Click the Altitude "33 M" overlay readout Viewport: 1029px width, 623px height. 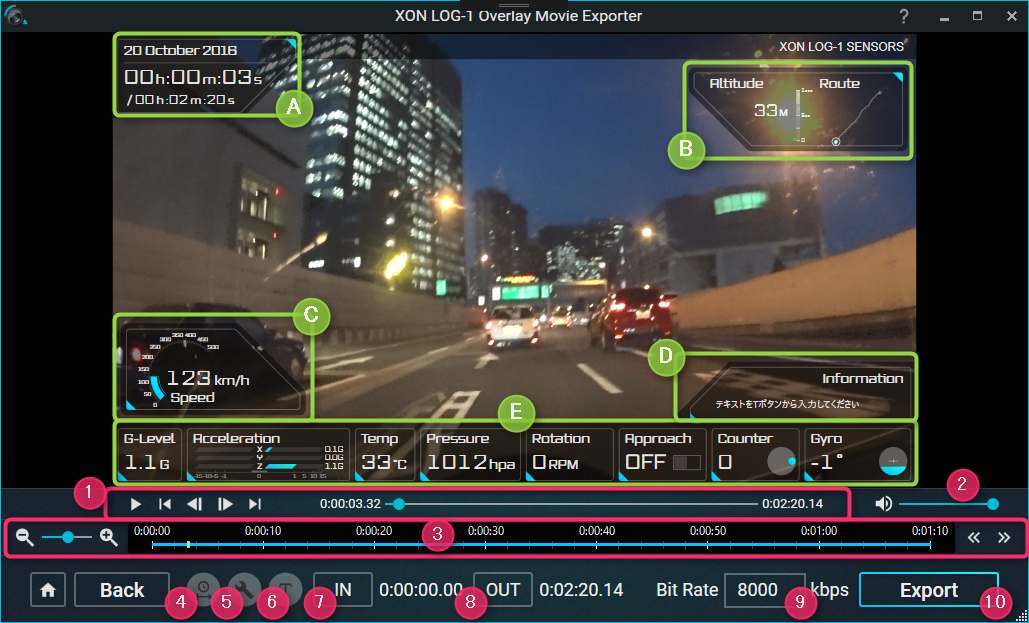[x=770, y=110]
